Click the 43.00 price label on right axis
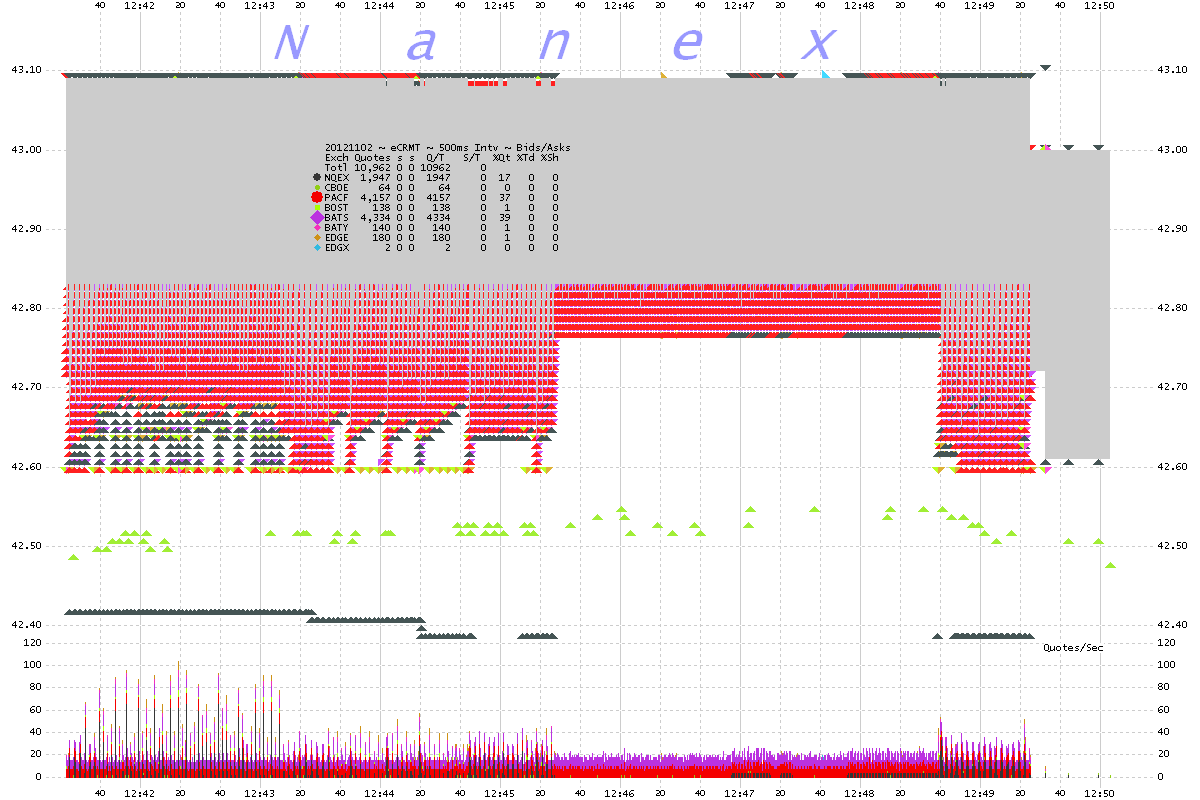1200x800 pixels. pyautogui.click(x=1170, y=149)
